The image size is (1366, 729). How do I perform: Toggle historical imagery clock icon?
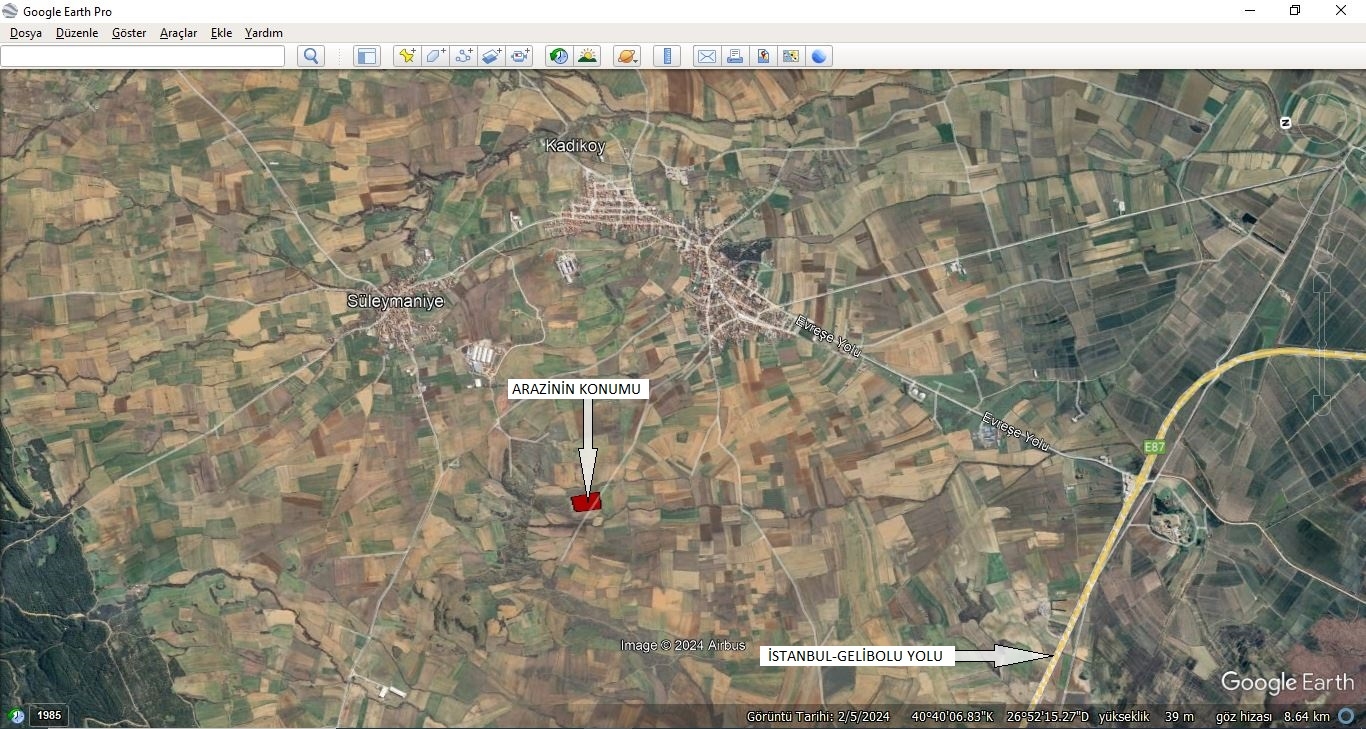[x=559, y=56]
